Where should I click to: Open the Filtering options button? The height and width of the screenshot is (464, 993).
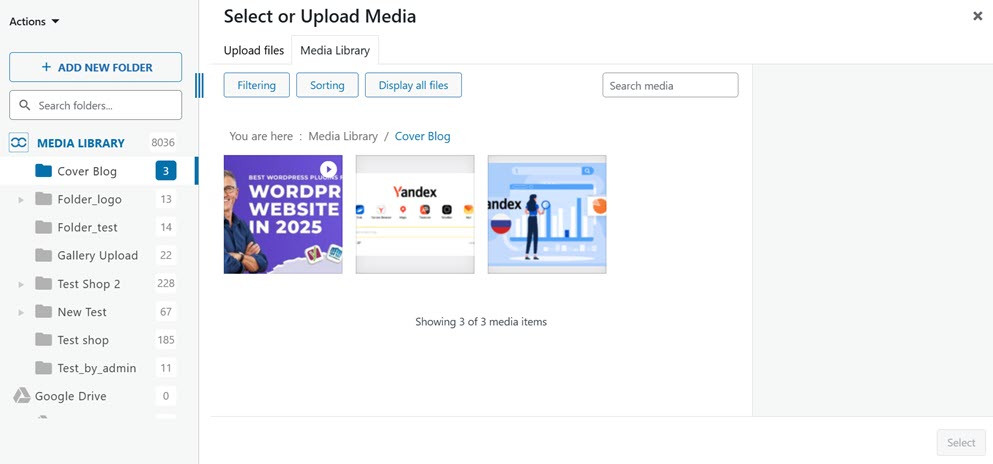coord(256,85)
